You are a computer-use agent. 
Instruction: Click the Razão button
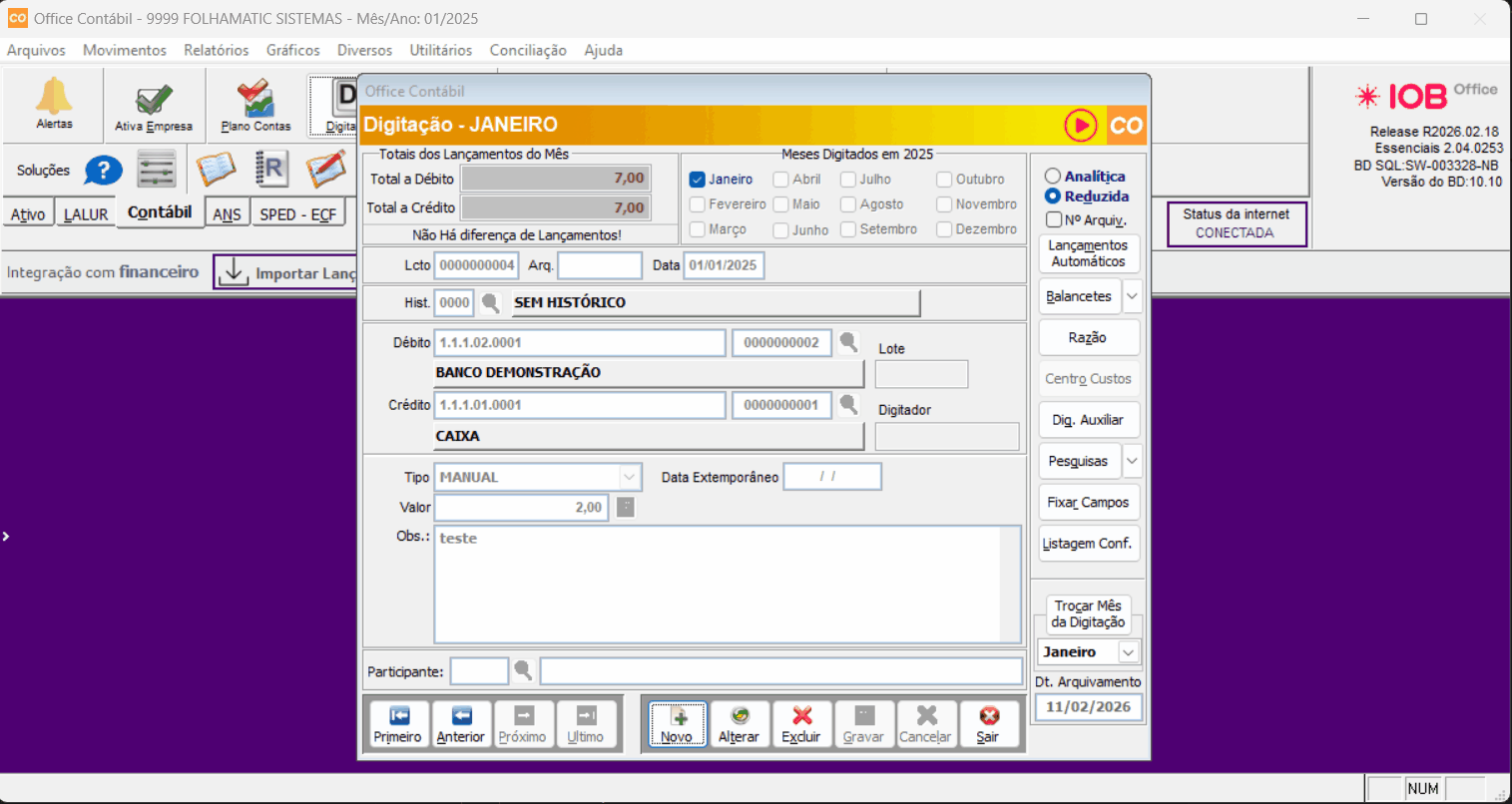1088,338
